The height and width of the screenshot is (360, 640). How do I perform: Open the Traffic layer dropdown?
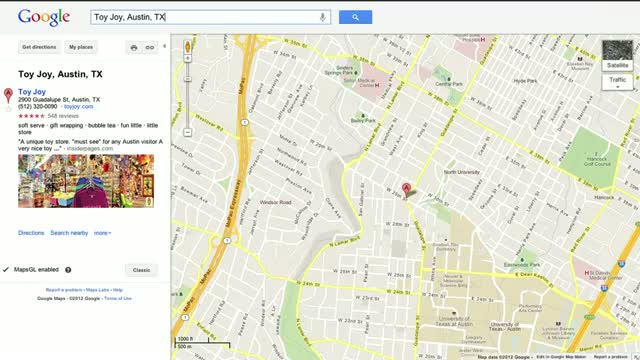click(x=618, y=82)
